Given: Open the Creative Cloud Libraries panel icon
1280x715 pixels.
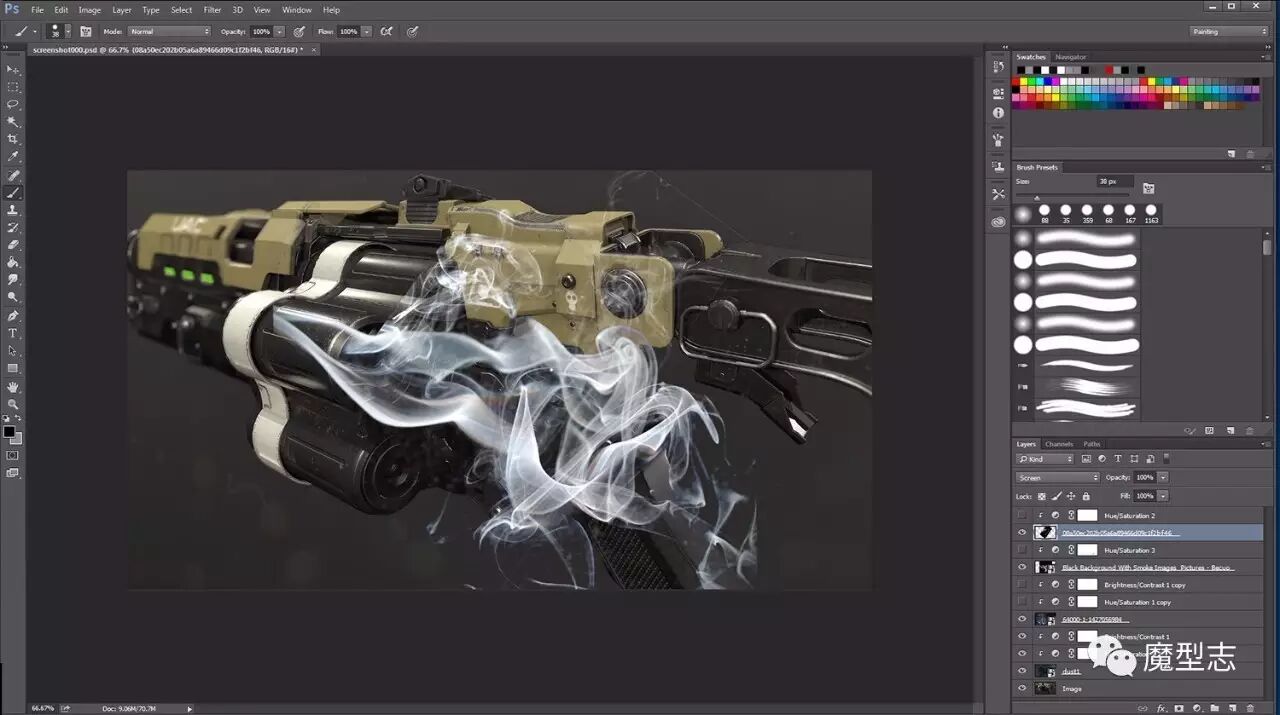Looking at the screenshot, I should [x=998, y=222].
